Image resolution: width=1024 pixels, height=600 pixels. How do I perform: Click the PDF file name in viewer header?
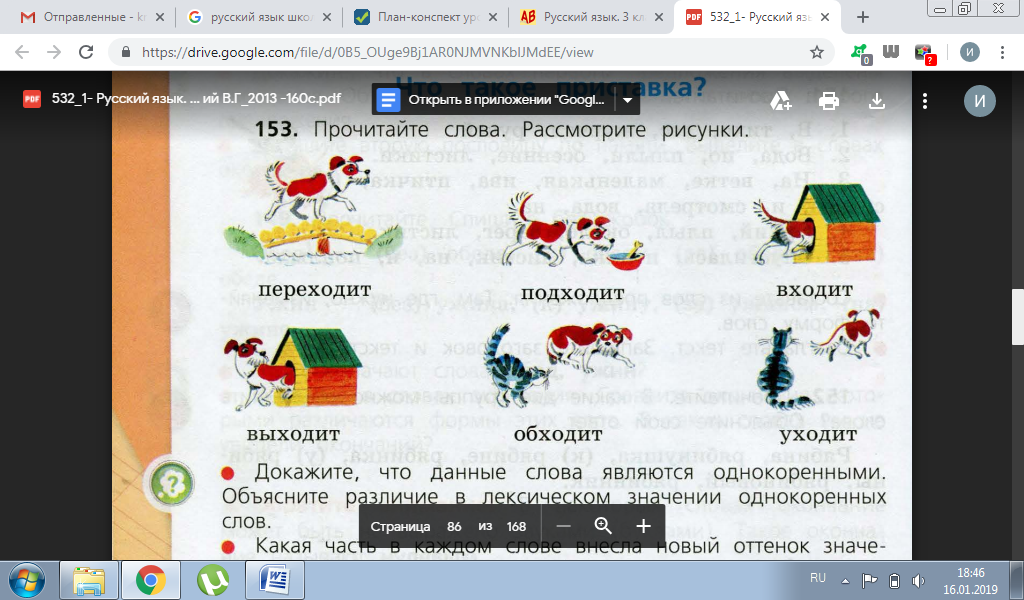coord(196,99)
